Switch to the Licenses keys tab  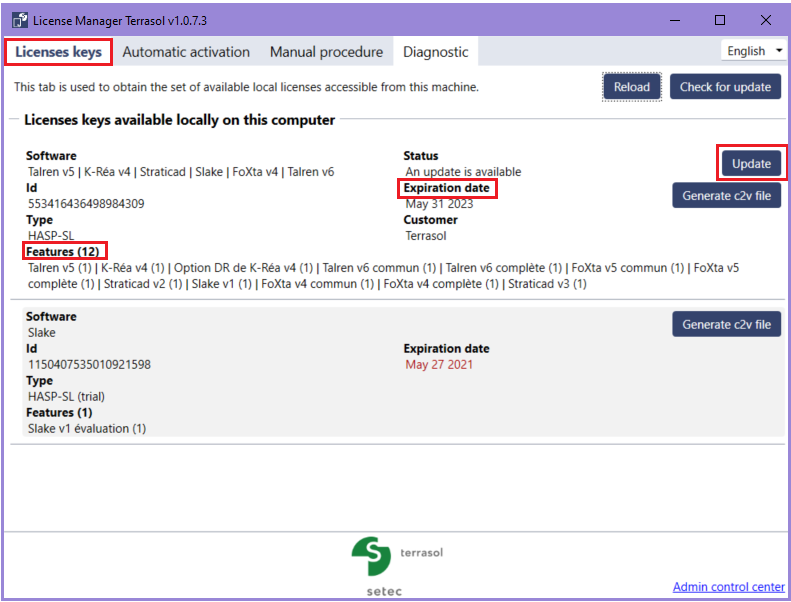(59, 52)
